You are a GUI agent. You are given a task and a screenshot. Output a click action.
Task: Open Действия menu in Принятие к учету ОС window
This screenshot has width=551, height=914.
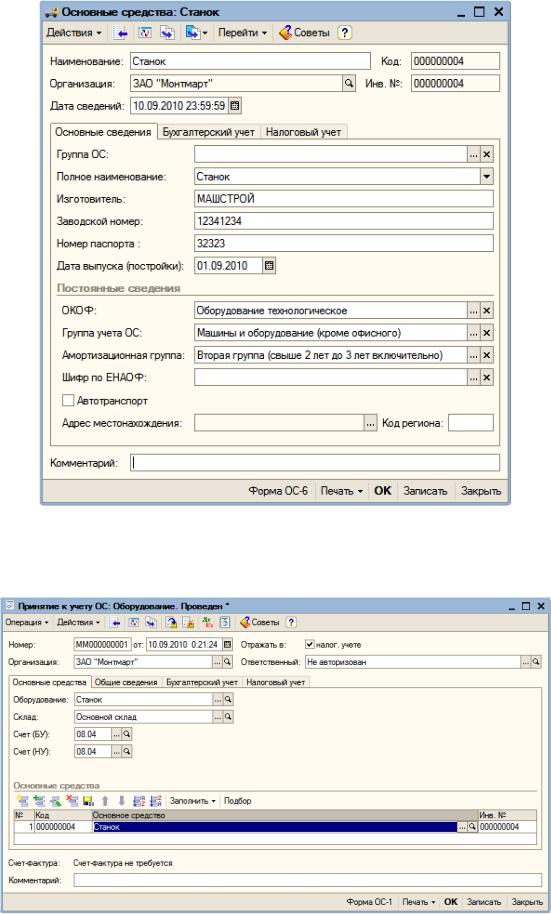point(78,623)
